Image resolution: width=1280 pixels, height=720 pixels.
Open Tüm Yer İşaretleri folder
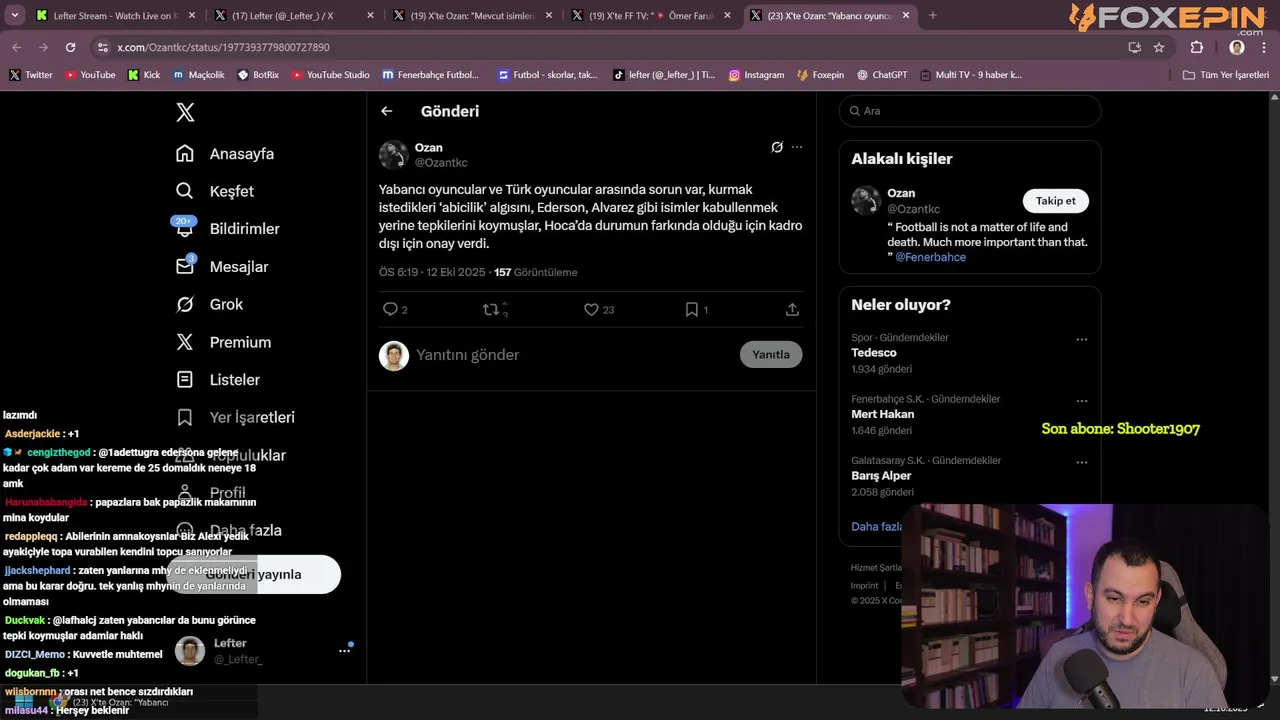point(1225,75)
